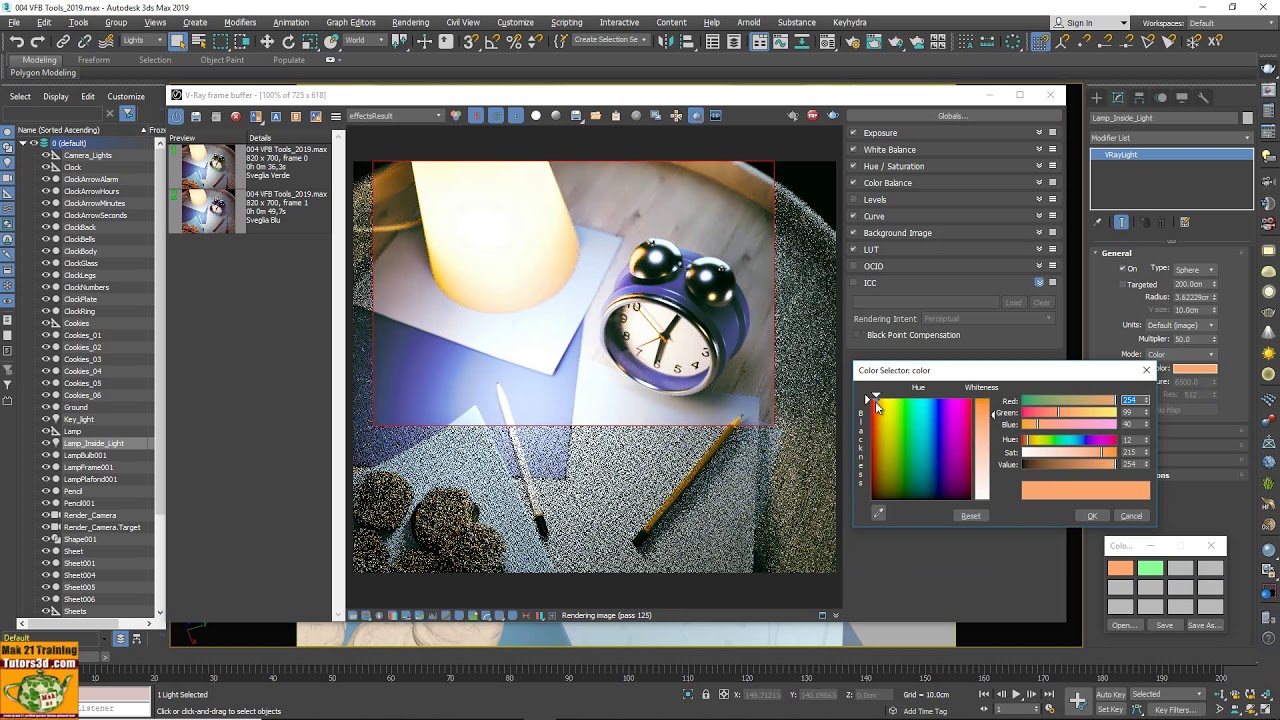Toggle the Exposure correction checkbox
1280x720 pixels.
[853, 133]
